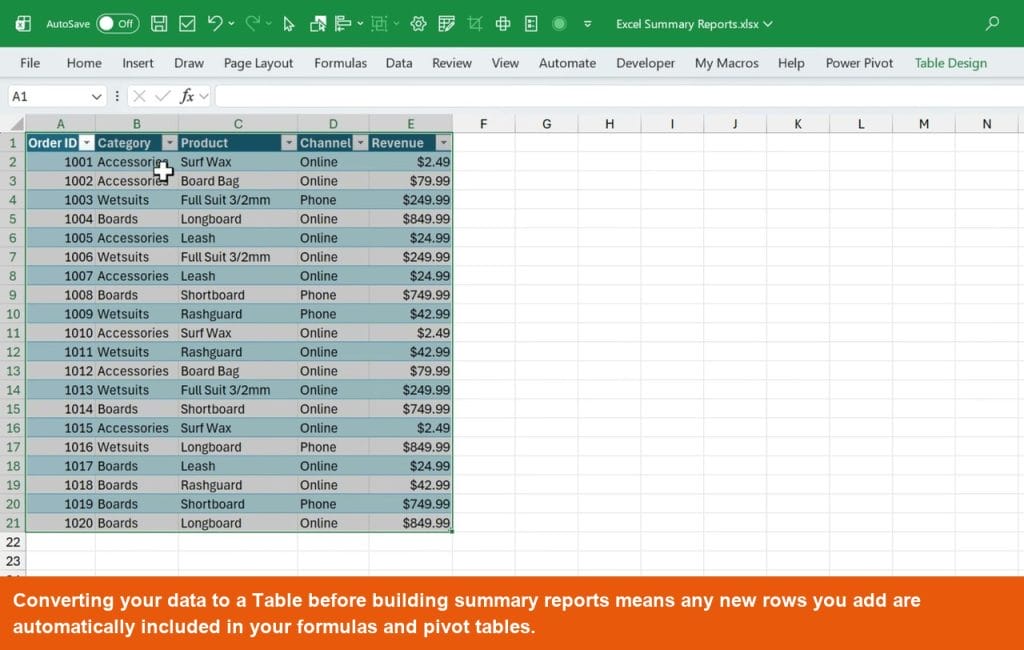
Task: Click the cell containing 1004
Action: [61, 219]
